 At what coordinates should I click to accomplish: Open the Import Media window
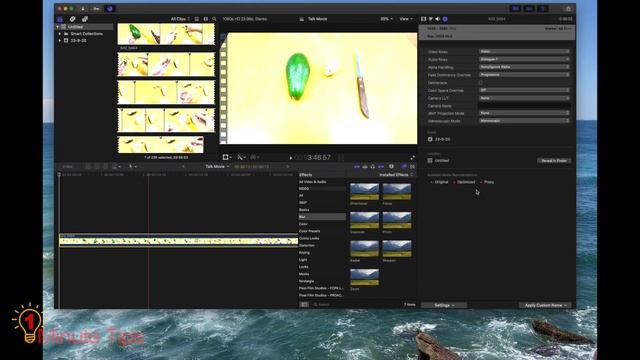click(x=83, y=8)
